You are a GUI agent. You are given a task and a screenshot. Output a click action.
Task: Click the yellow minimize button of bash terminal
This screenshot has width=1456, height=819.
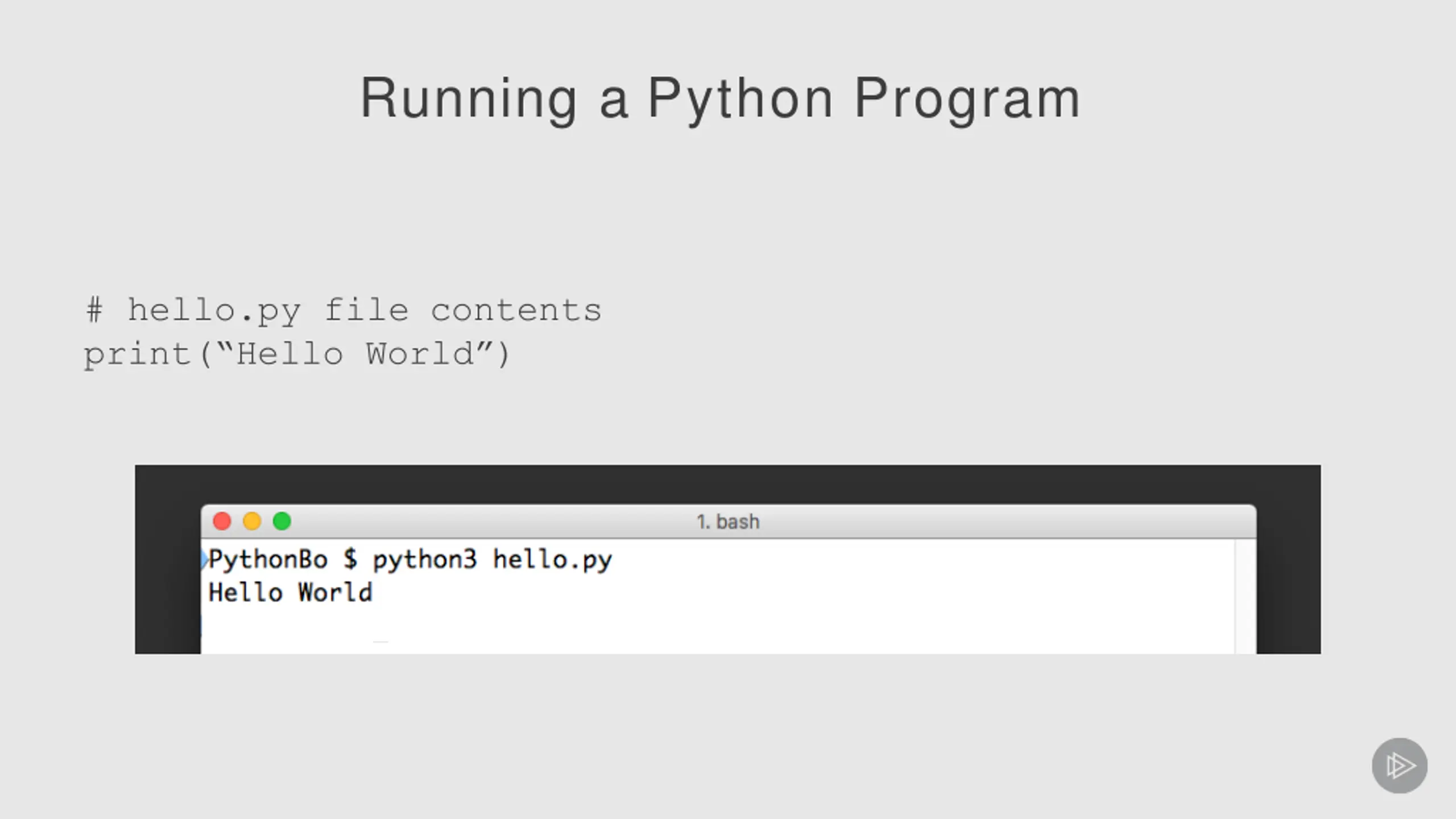coord(252,521)
